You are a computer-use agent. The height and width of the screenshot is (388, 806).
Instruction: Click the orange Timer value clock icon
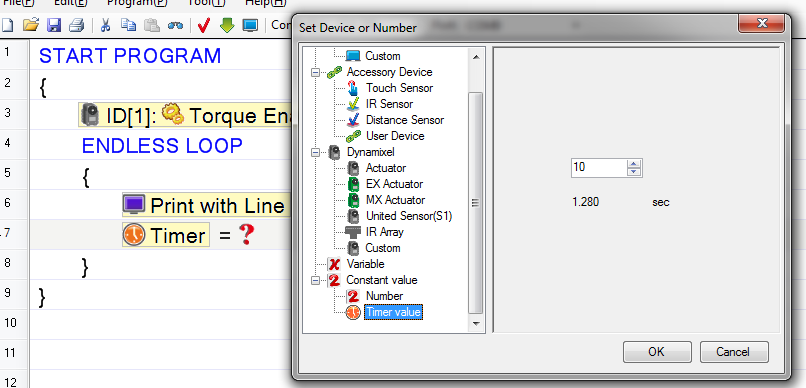click(x=353, y=312)
